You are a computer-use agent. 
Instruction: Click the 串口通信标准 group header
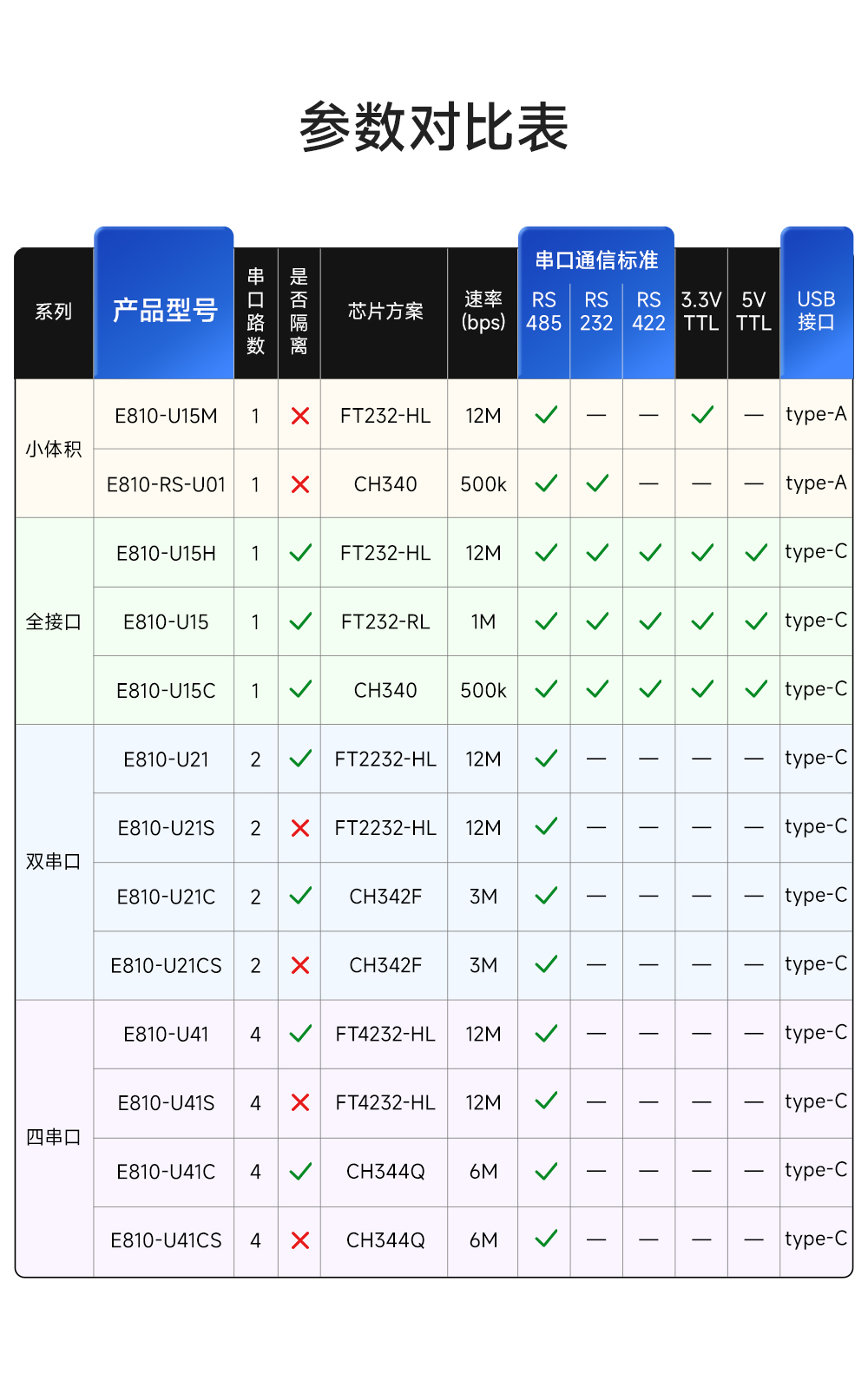tap(596, 260)
